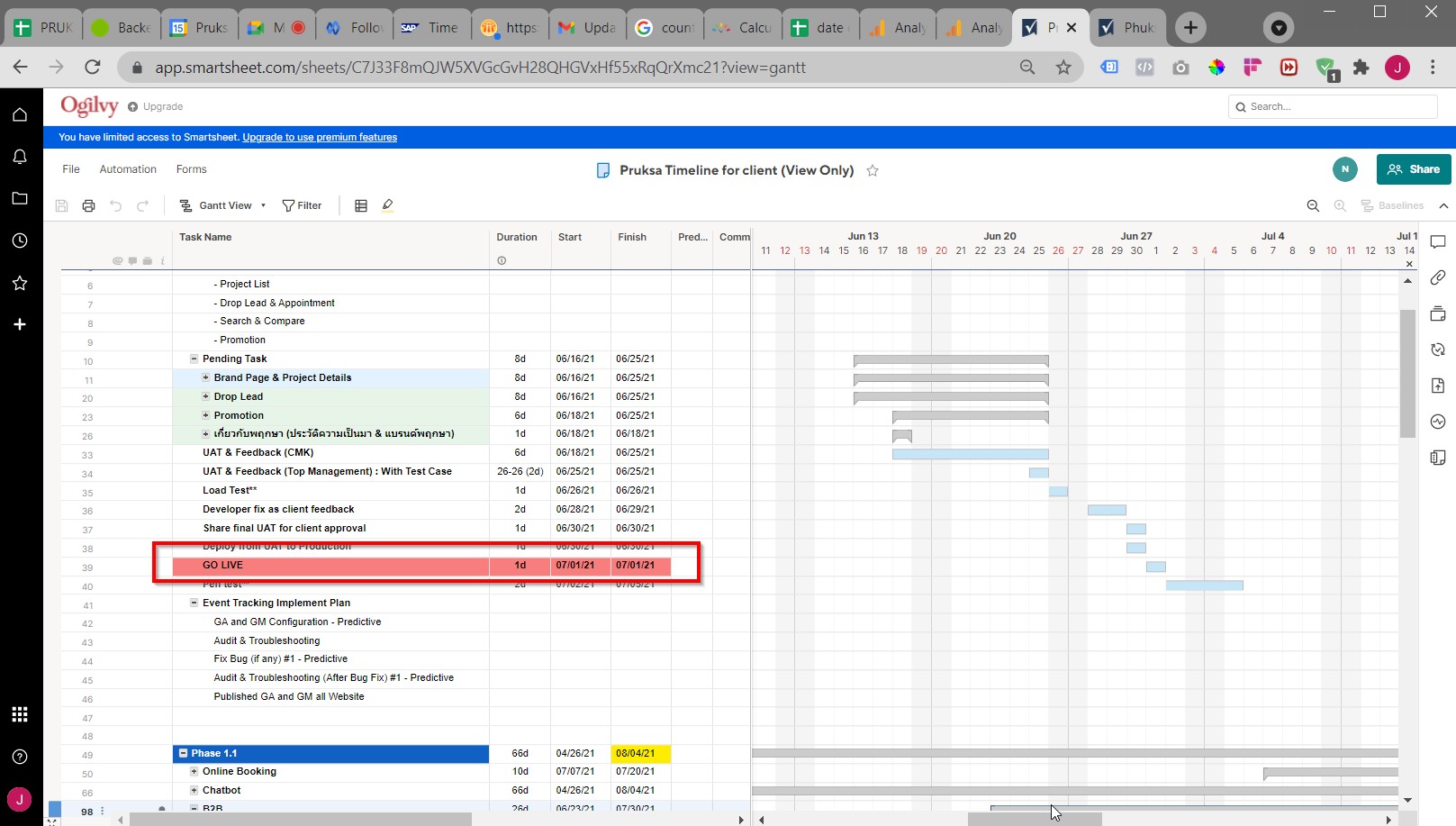Click the yellow 08/04/21 Finish cell for Phase 1.1
Viewport: 1456px width, 826px height.
640,753
